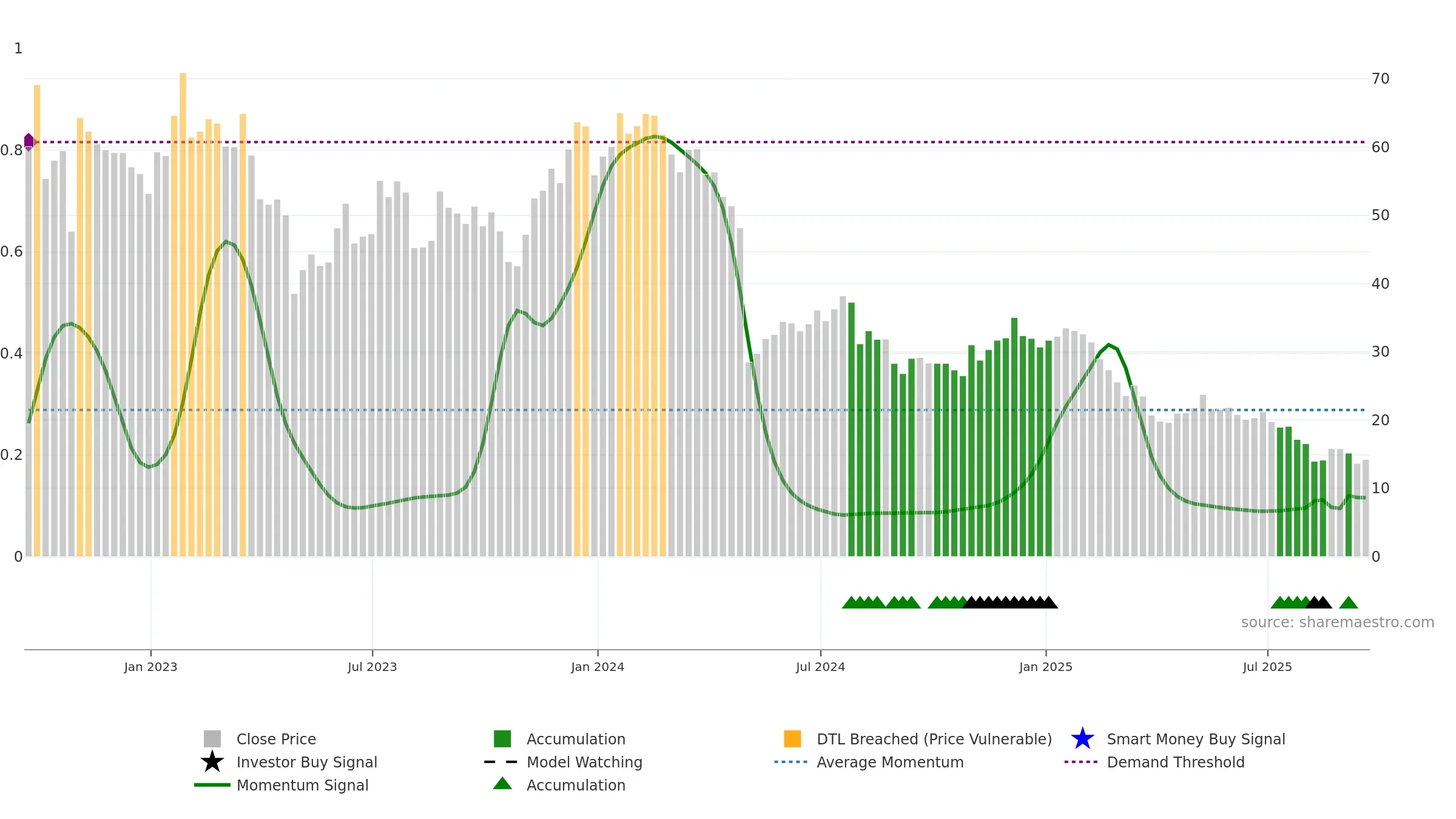Click the green Momentum Signal line icon
1456x819 pixels.
[x=212, y=785]
